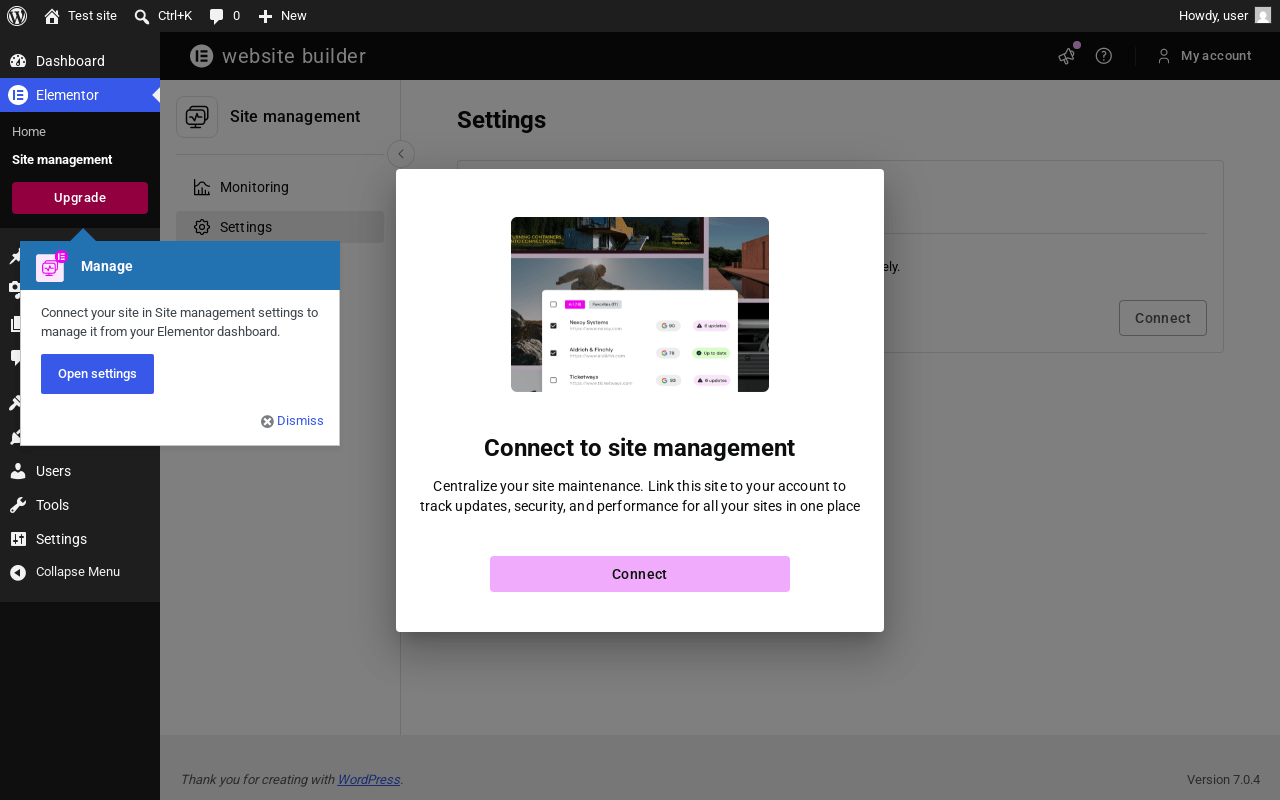Collapse the Site management side panel
1280x800 pixels.
(x=401, y=154)
